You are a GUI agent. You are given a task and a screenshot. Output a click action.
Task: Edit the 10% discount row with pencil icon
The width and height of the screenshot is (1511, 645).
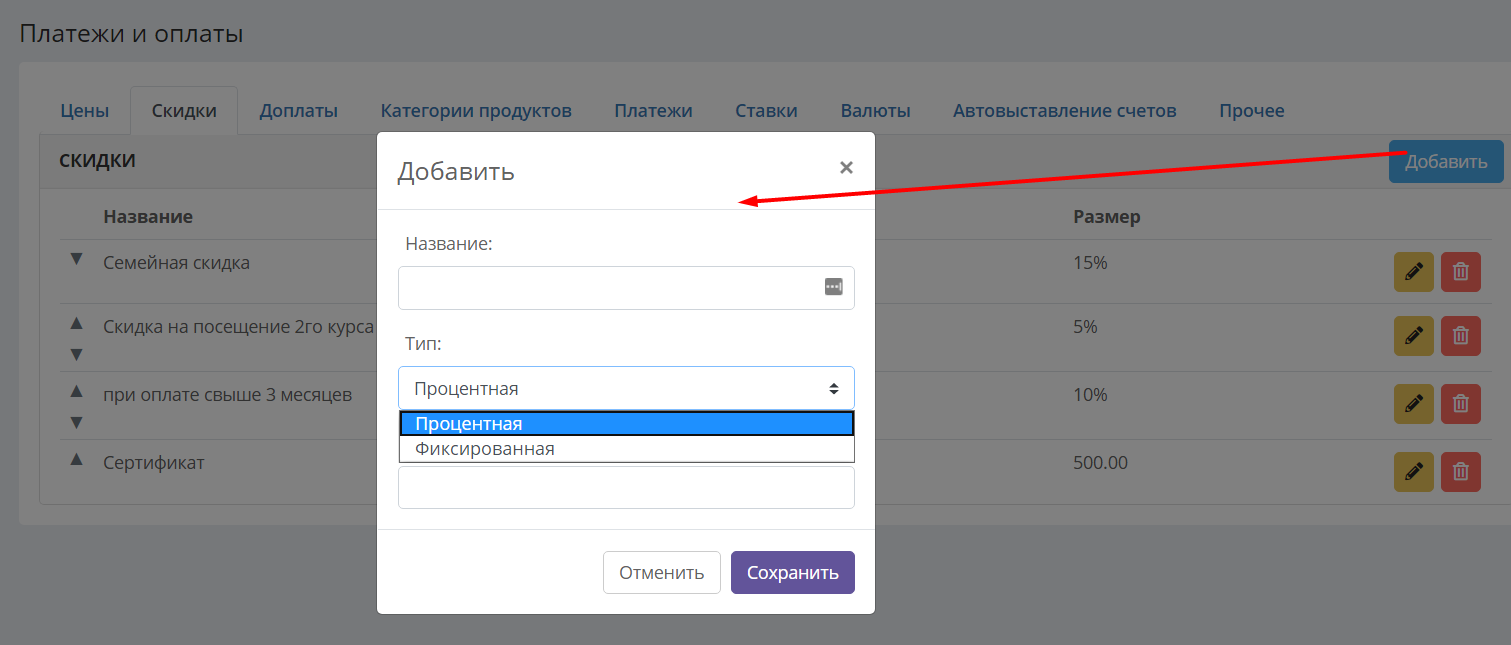click(1413, 403)
